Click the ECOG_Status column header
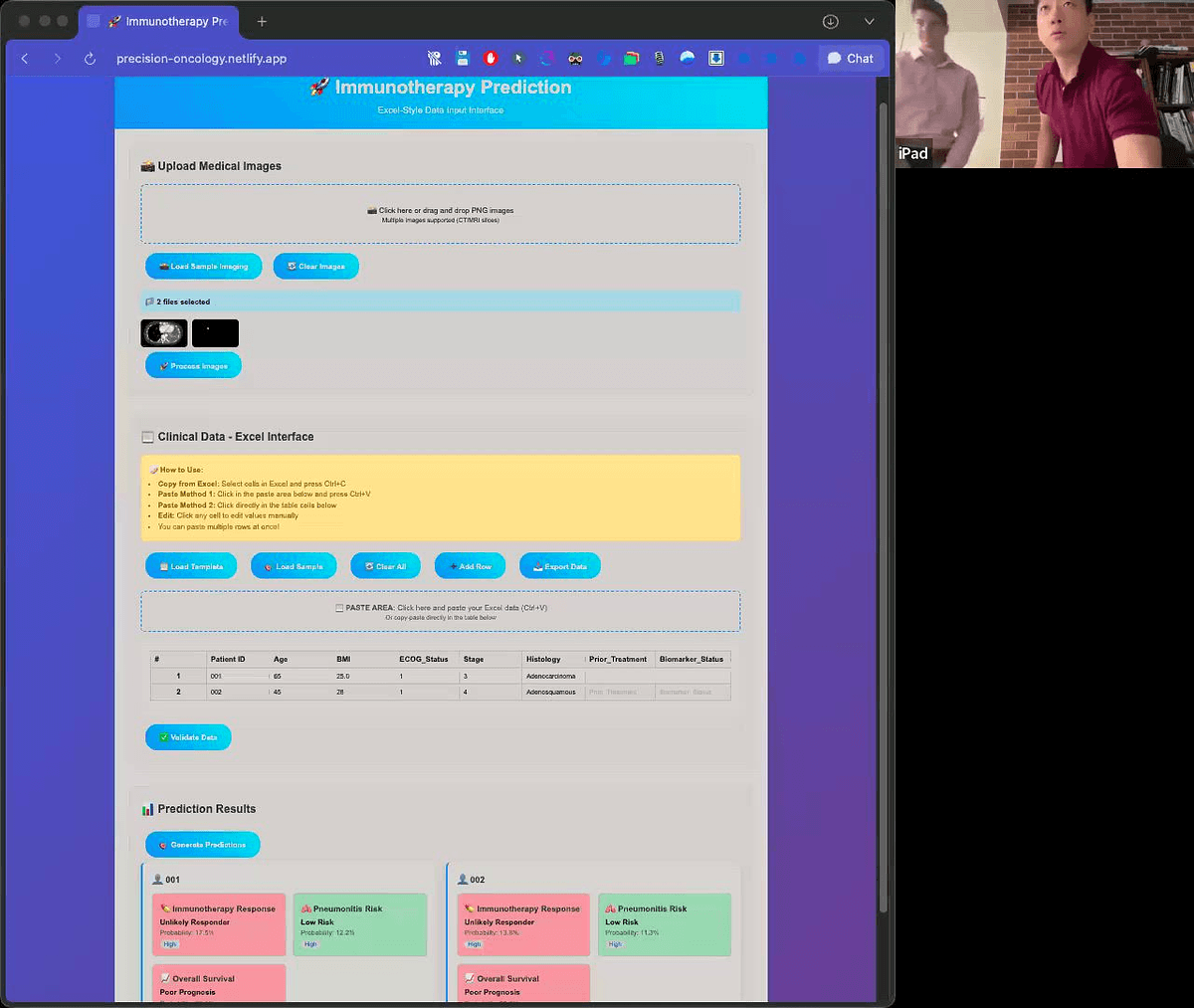 pos(427,659)
